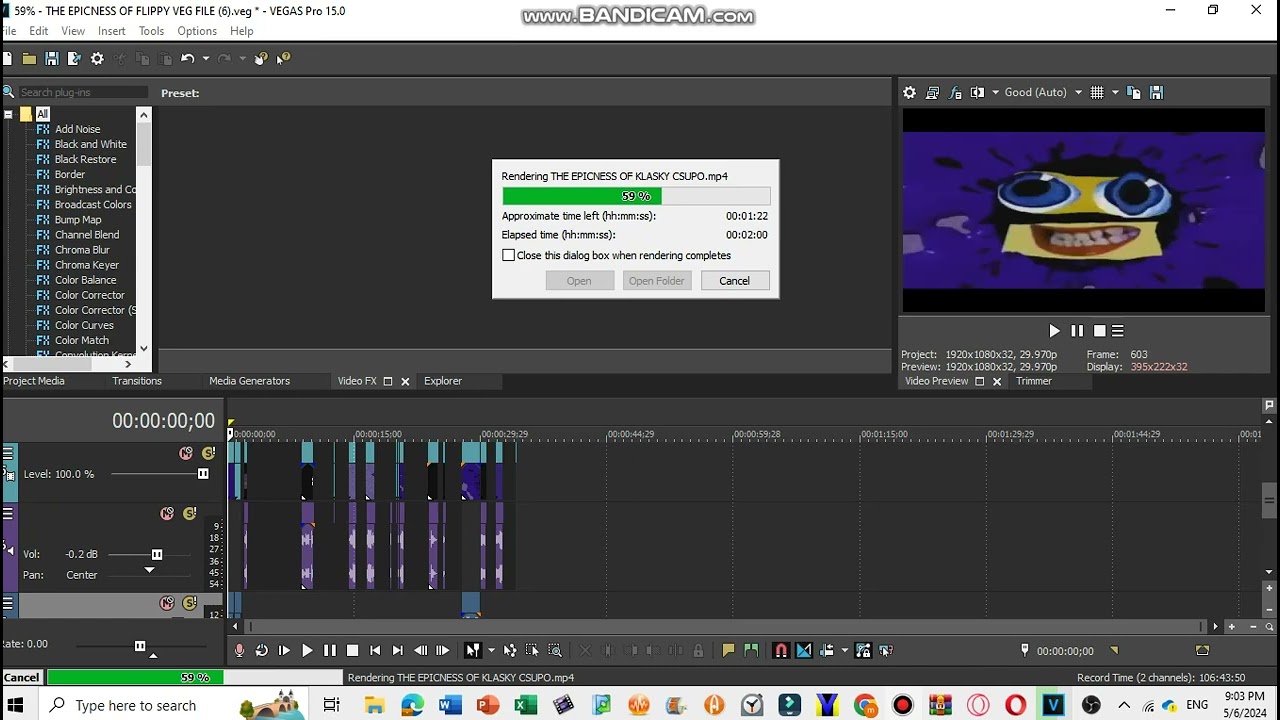The height and width of the screenshot is (720, 1280).
Task: Switch to the Trimmer tab
Action: point(1034,381)
